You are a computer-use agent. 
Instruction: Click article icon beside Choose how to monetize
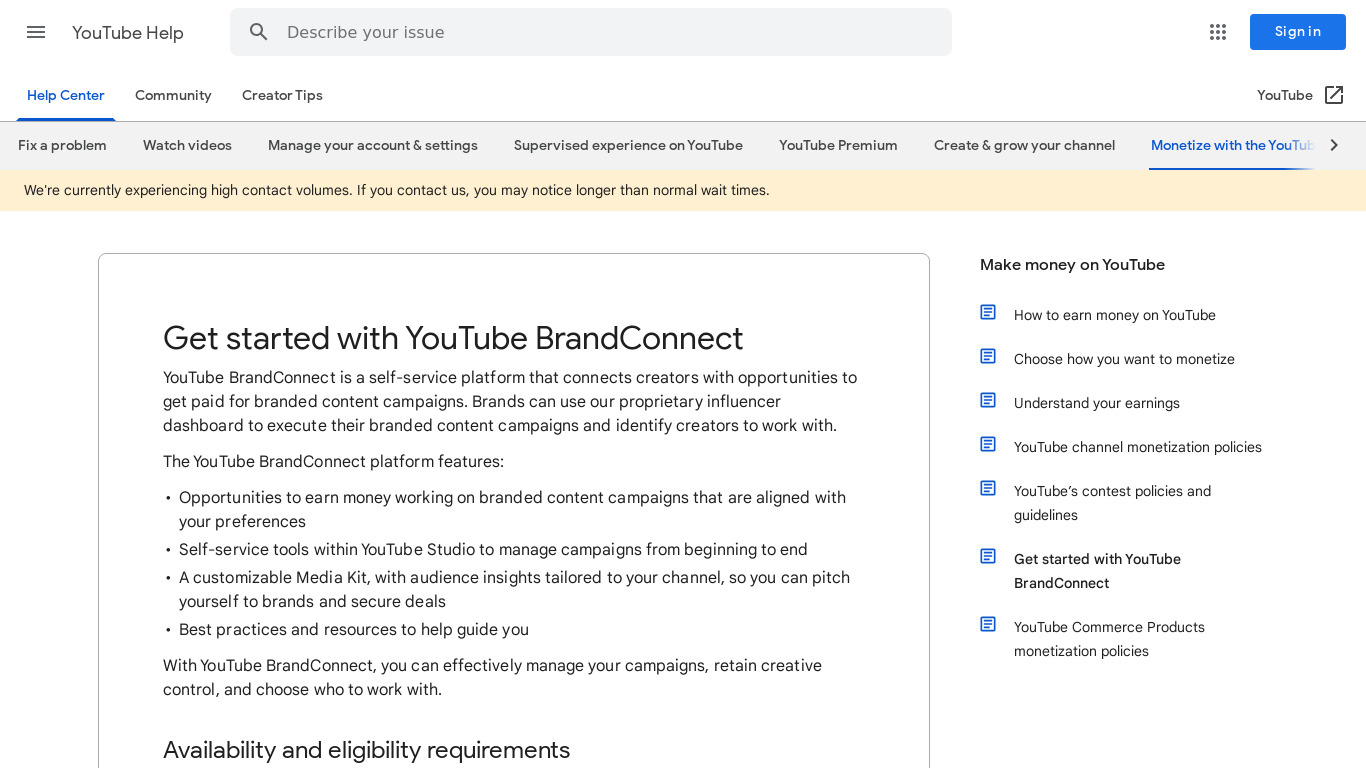[x=988, y=357]
